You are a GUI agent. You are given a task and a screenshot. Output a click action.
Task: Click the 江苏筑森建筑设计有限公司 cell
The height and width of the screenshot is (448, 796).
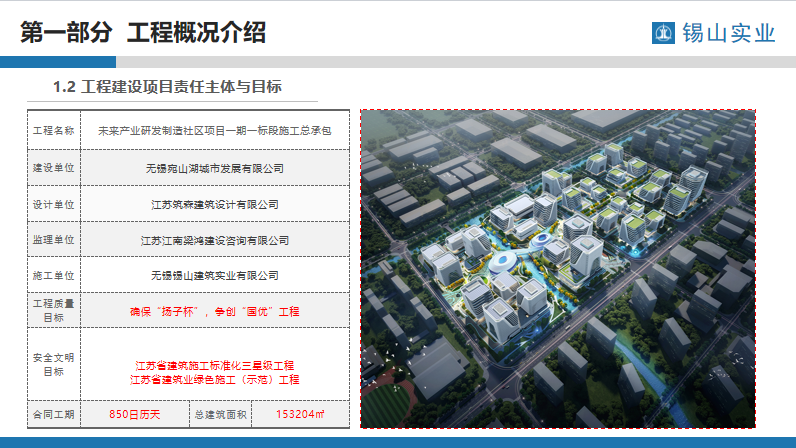pos(214,203)
